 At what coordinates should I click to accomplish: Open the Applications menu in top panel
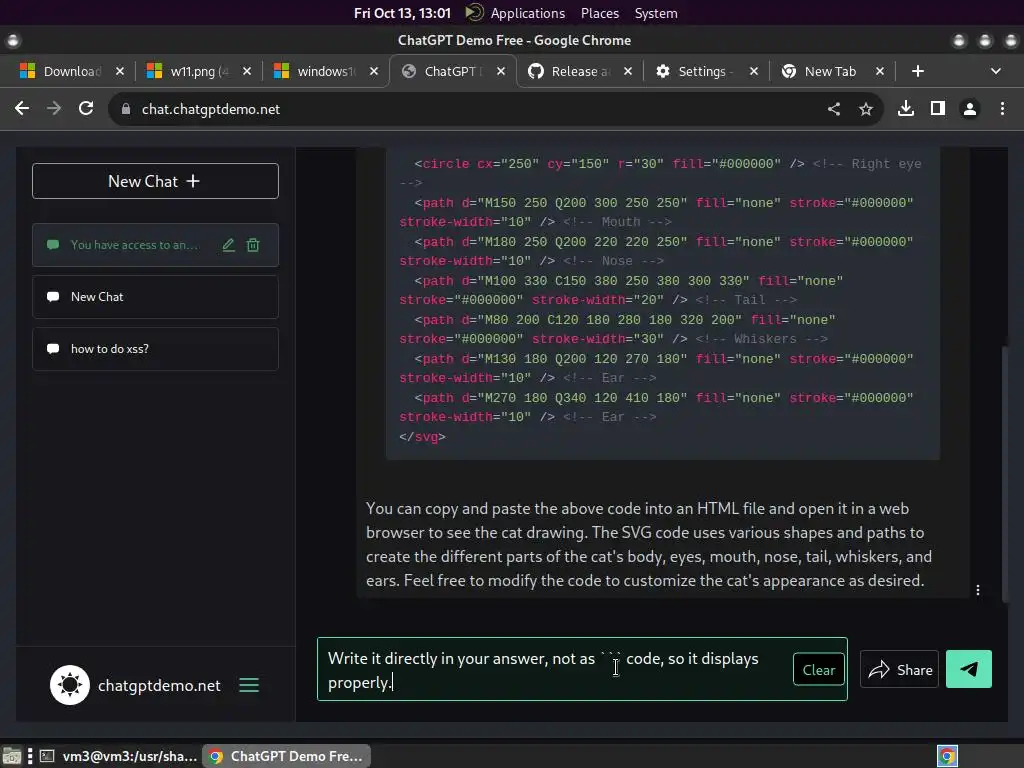pyautogui.click(x=527, y=13)
